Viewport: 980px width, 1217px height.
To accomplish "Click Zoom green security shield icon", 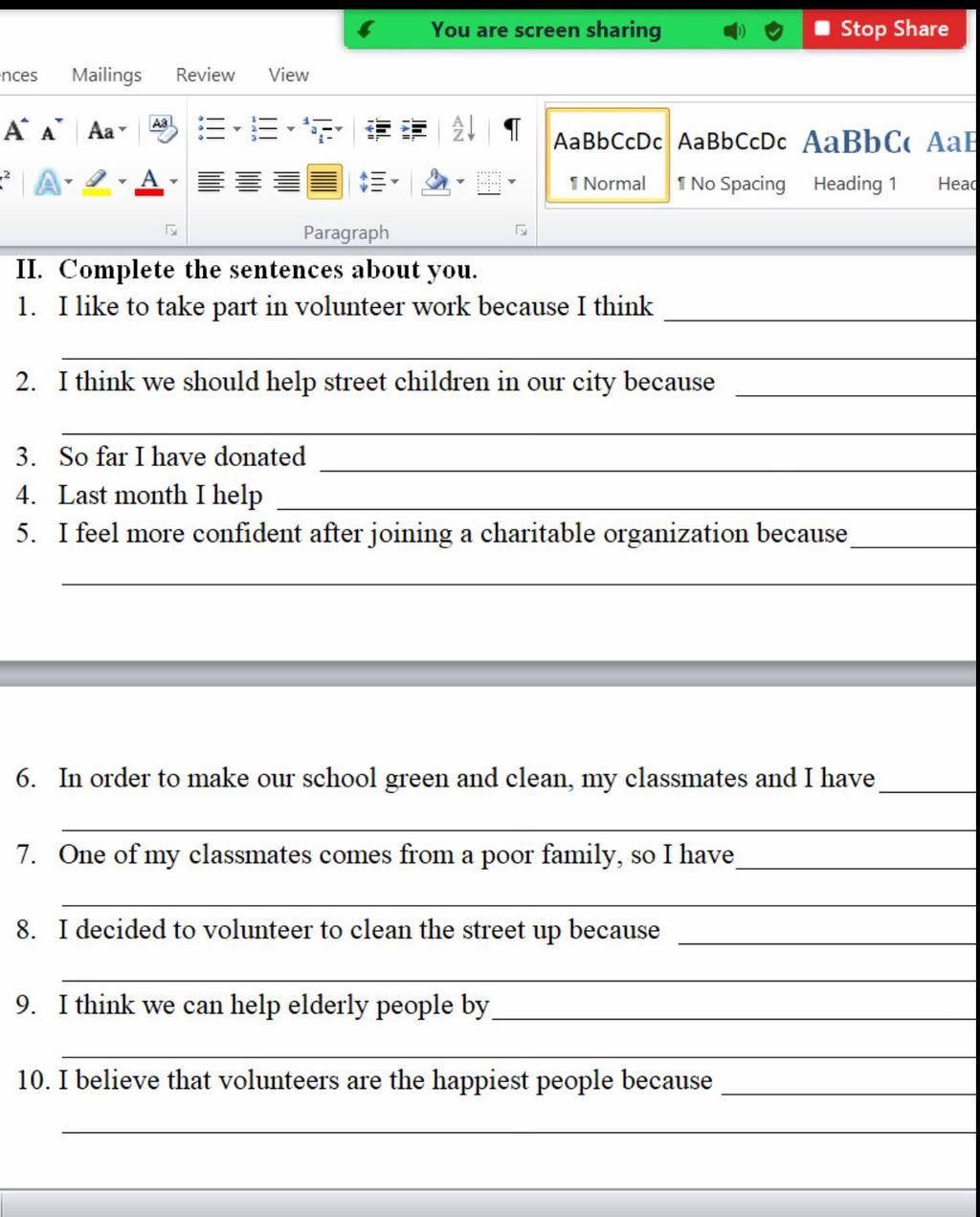I will coord(773,31).
